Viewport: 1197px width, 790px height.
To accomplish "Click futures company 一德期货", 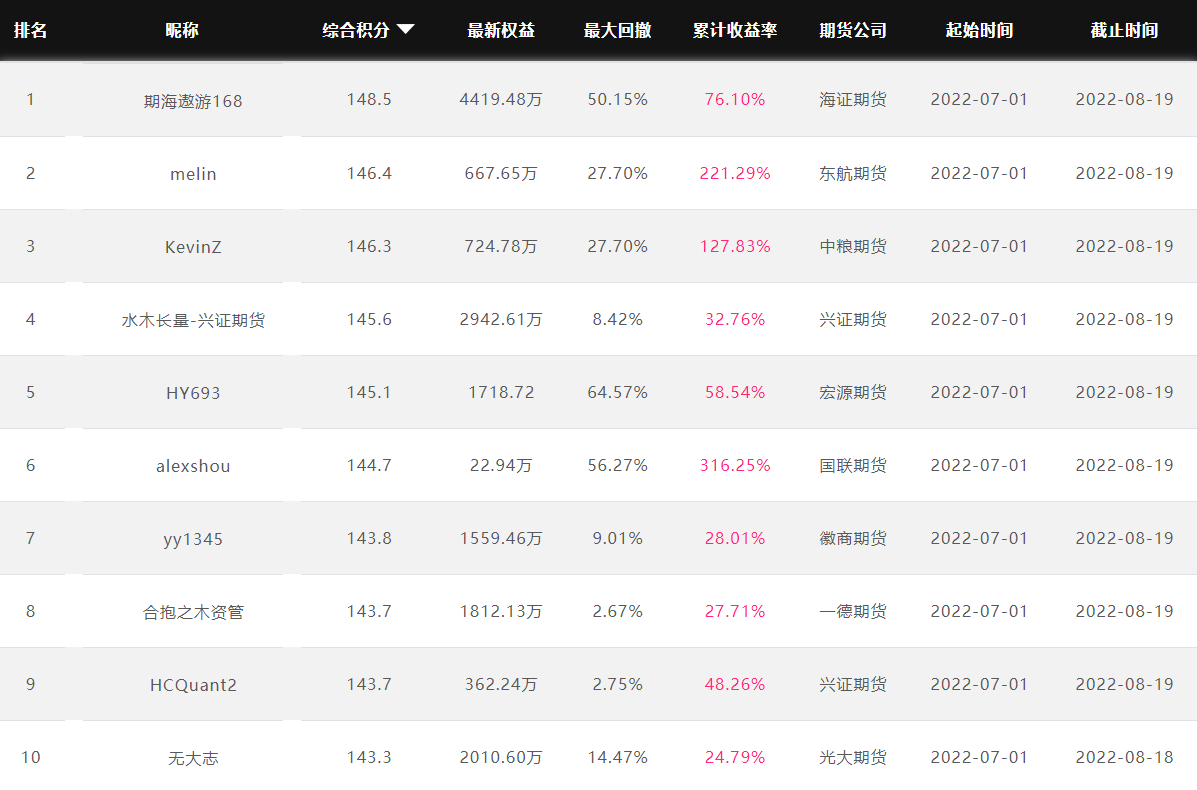I will pyautogui.click(x=853, y=611).
